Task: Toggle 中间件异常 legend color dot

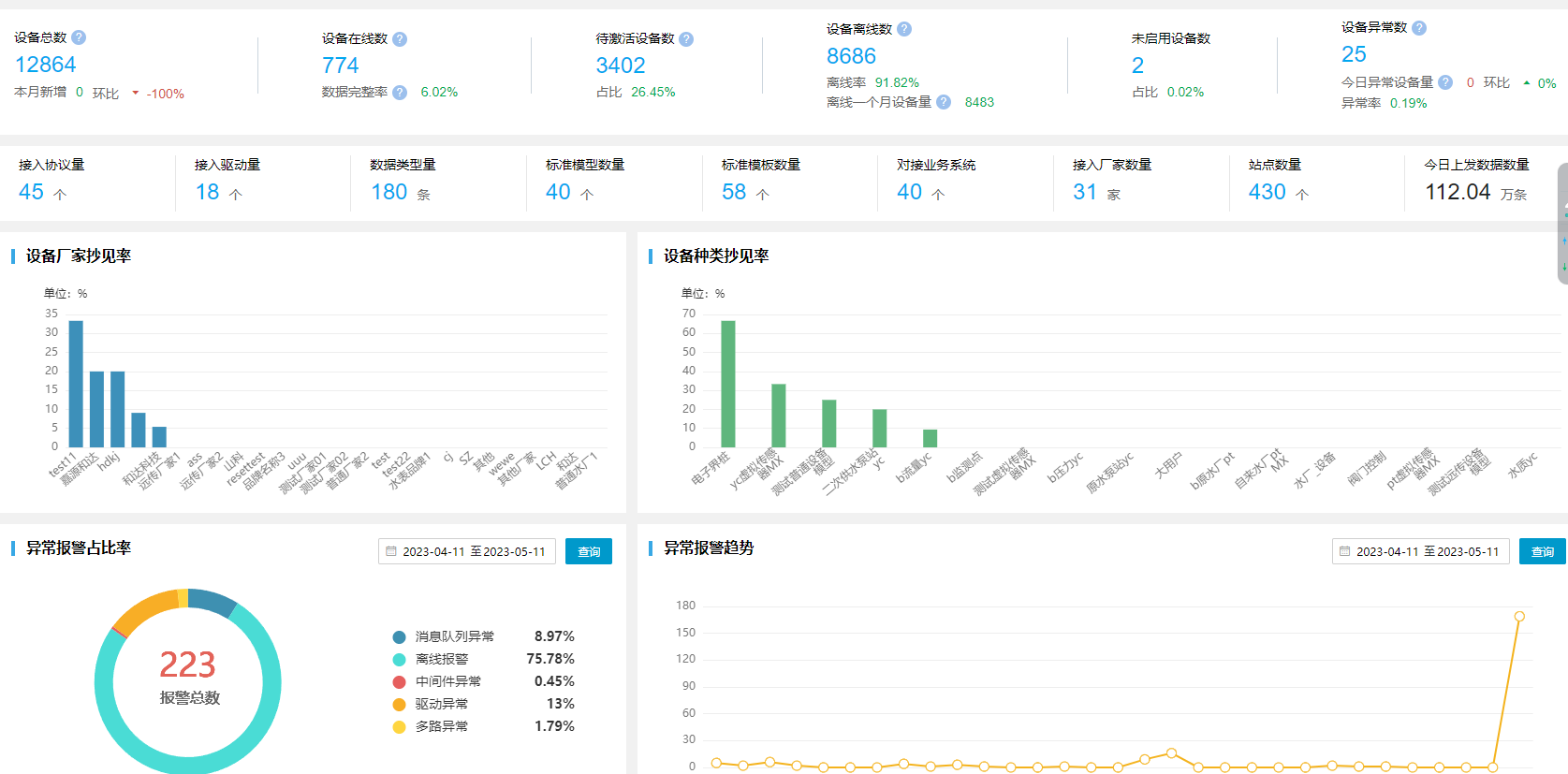Action: click(400, 682)
